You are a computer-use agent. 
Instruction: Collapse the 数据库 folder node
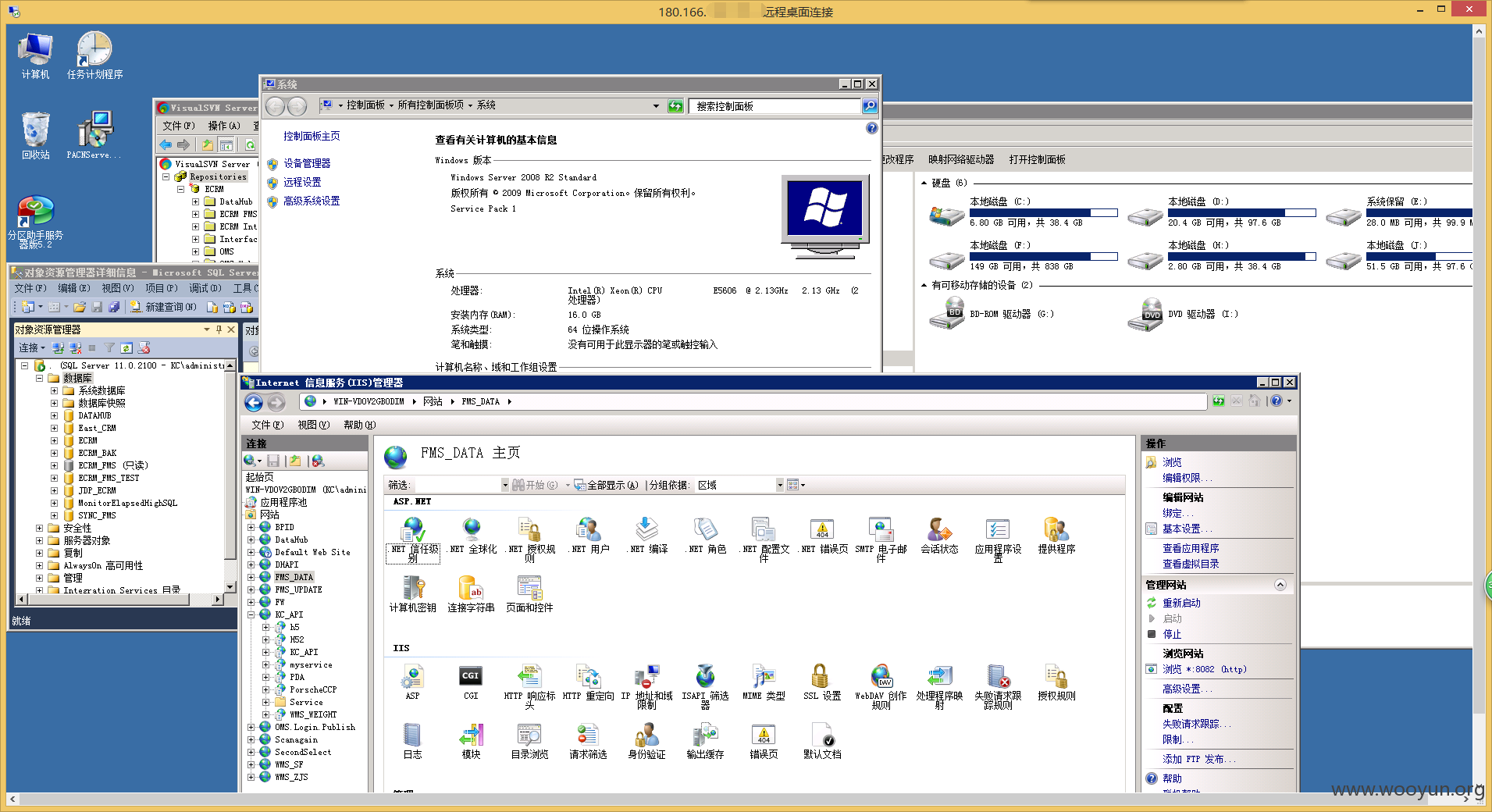[x=39, y=378]
